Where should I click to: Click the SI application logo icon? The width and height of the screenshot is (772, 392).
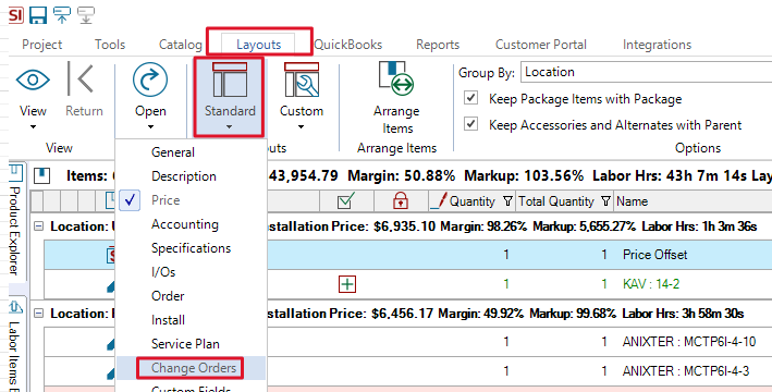click(x=16, y=15)
